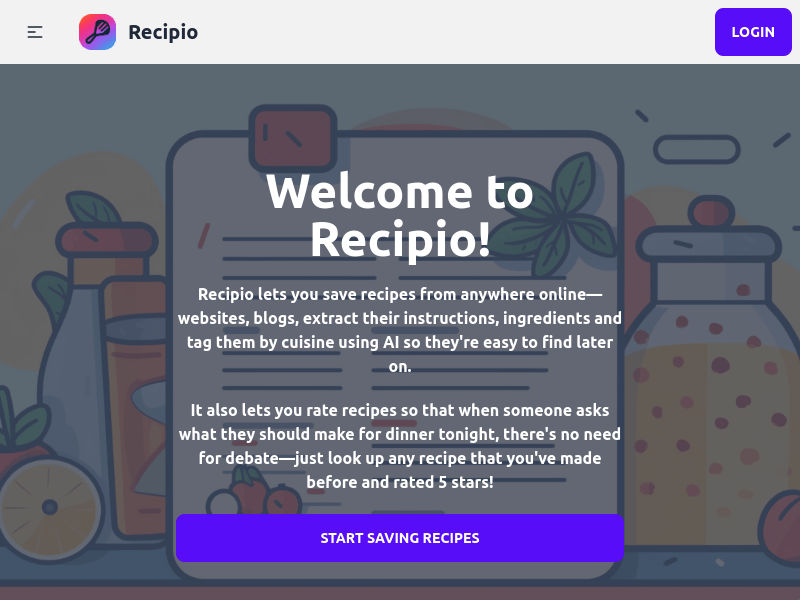Click the red lid of the right jar

point(711,212)
